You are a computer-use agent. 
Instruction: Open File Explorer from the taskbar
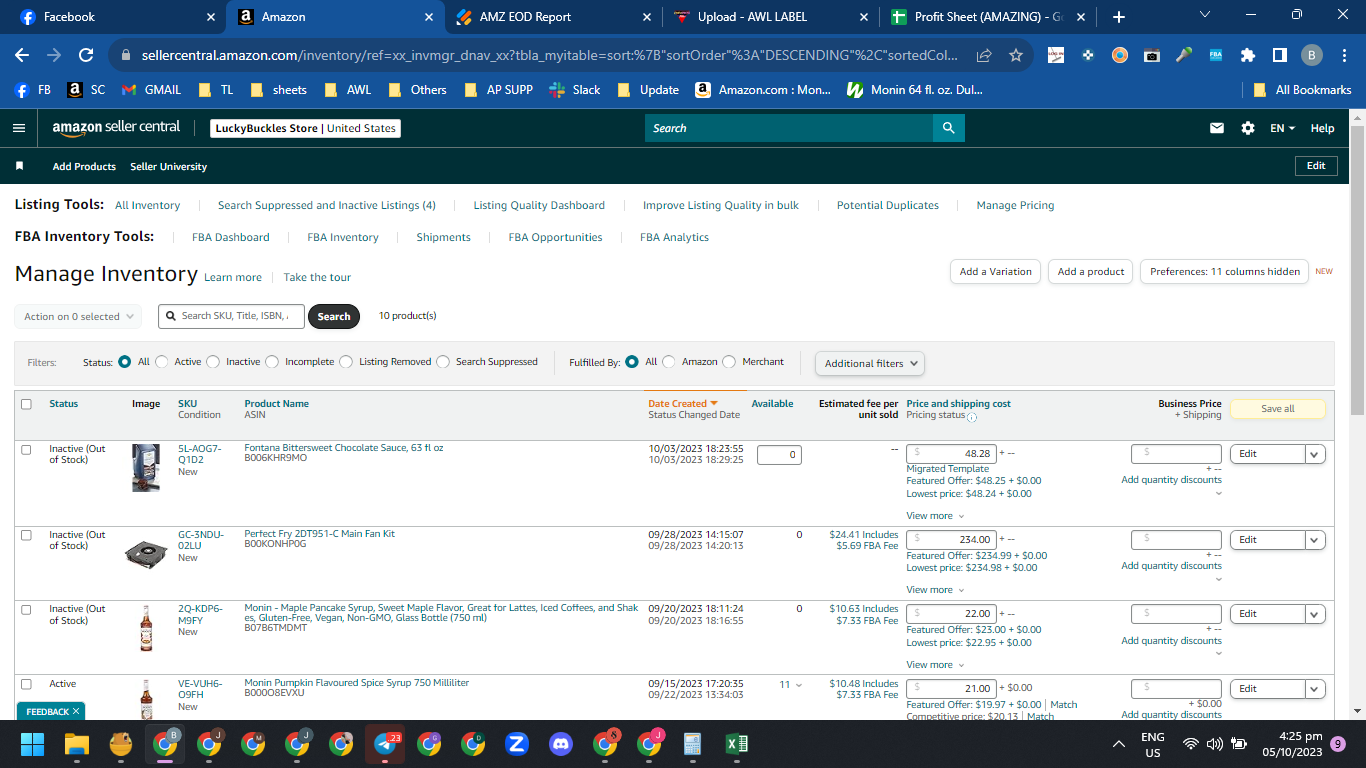[77, 744]
